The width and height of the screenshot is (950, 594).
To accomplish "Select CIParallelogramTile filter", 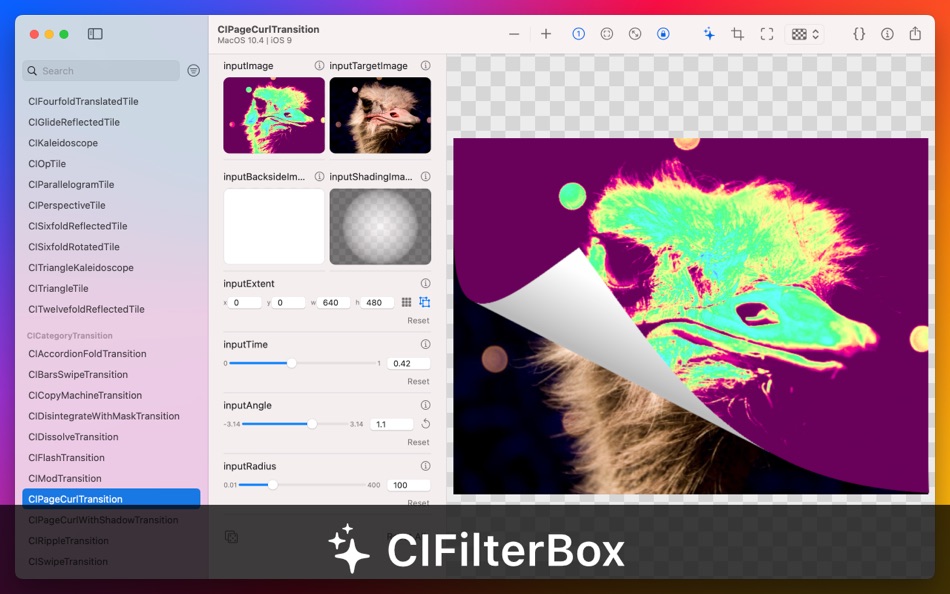I will [71, 184].
